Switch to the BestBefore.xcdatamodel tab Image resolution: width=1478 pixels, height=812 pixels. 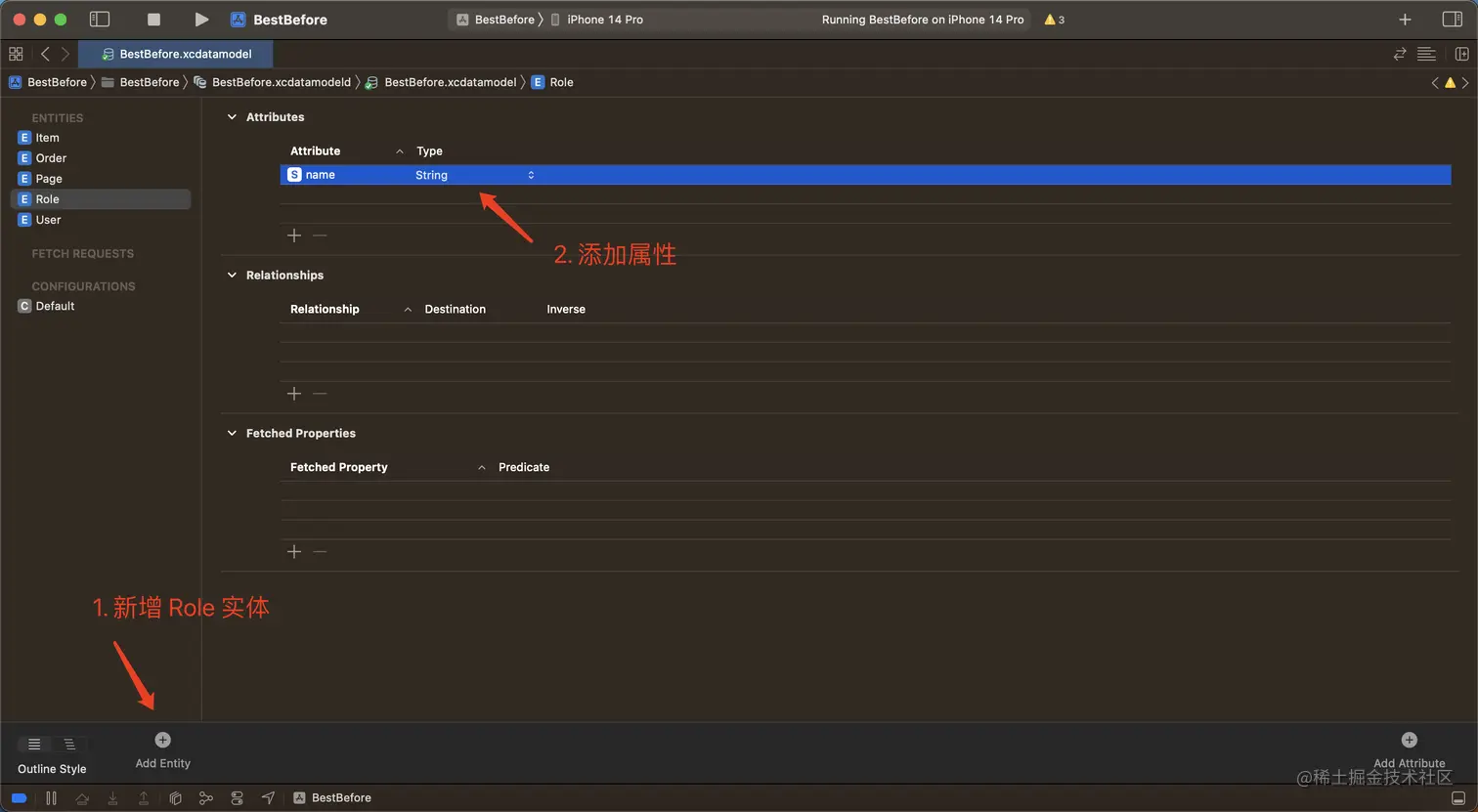coord(176,54)
